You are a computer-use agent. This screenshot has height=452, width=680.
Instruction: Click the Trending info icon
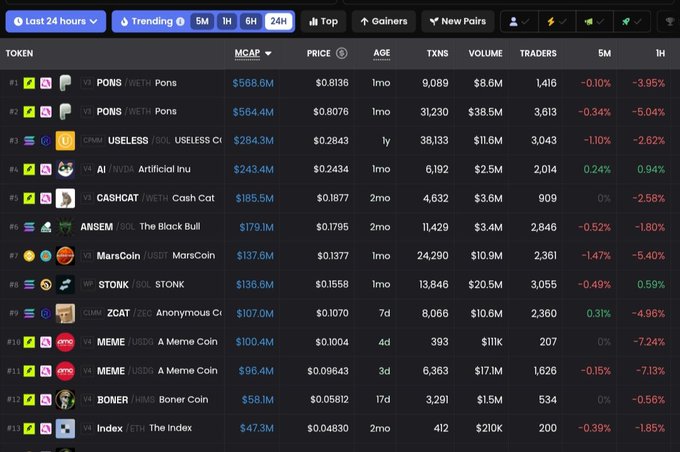click(180, 22)
